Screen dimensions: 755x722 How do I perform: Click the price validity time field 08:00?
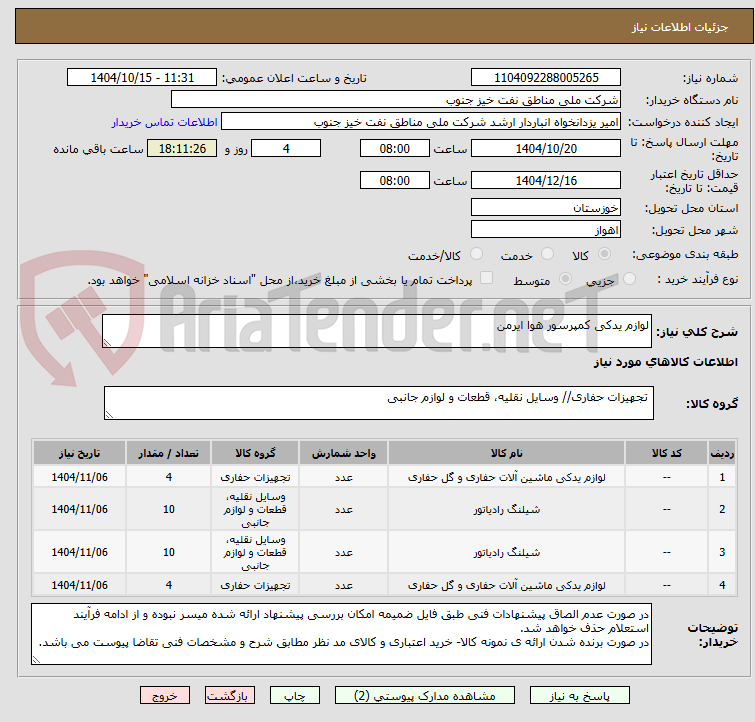click(395, 180)
